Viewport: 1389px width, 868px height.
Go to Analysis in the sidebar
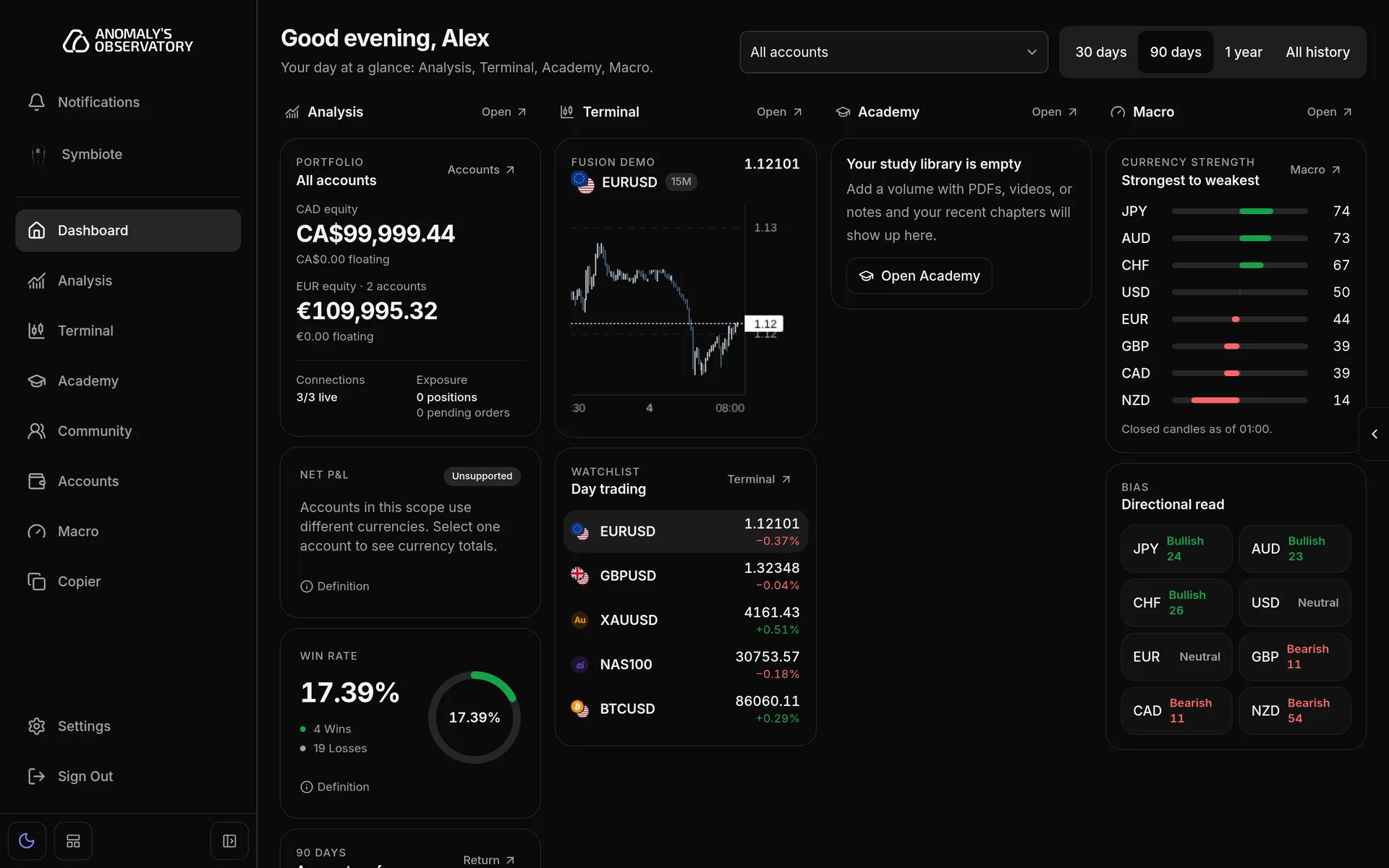(x=128, y=281)
